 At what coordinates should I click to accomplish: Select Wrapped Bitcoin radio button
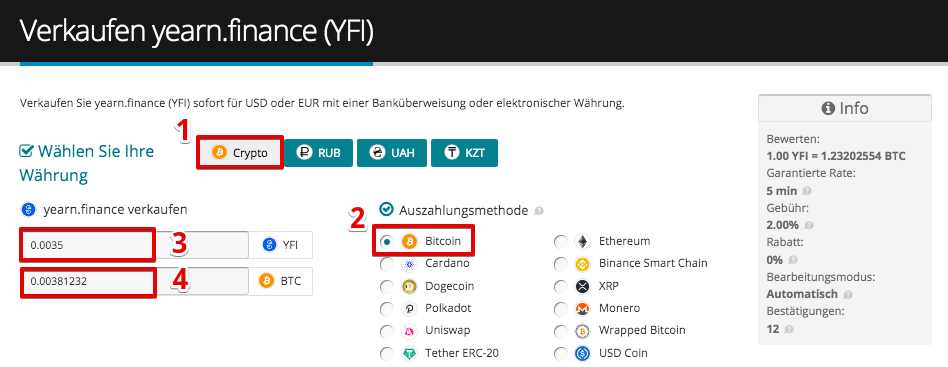tap(561, 331)
